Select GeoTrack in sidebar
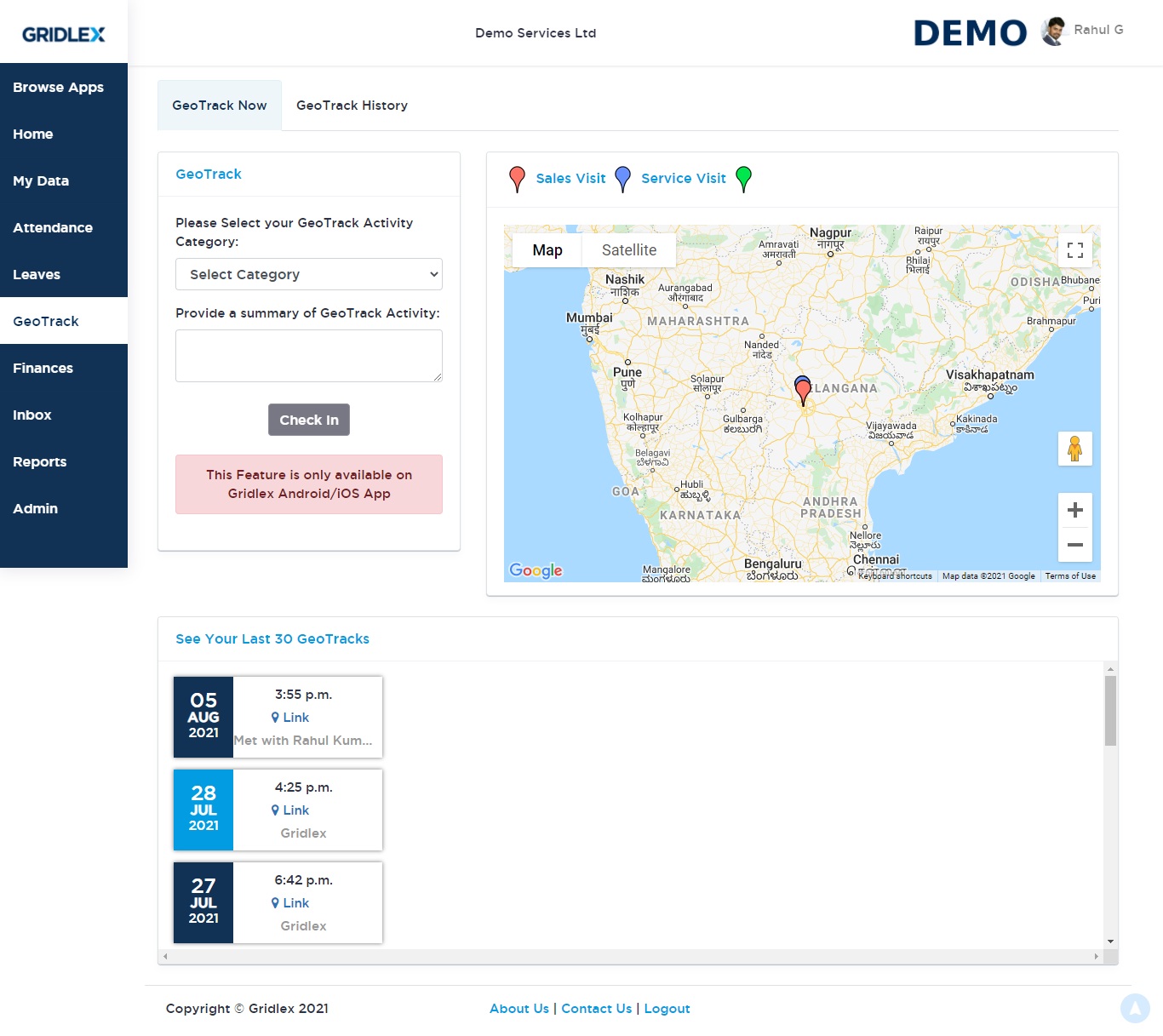The image size is (1163, 1036). (x=64, y=321)
